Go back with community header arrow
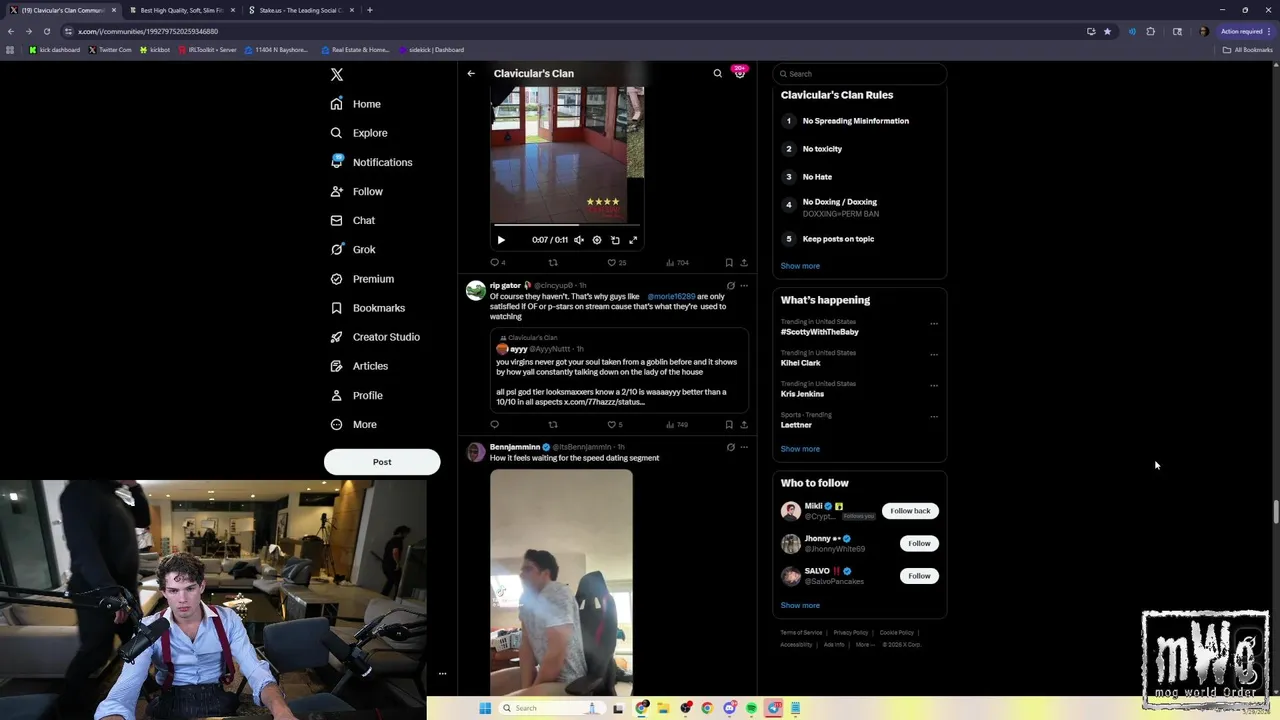The image size is (1280, 720). [x=471, y=73]
